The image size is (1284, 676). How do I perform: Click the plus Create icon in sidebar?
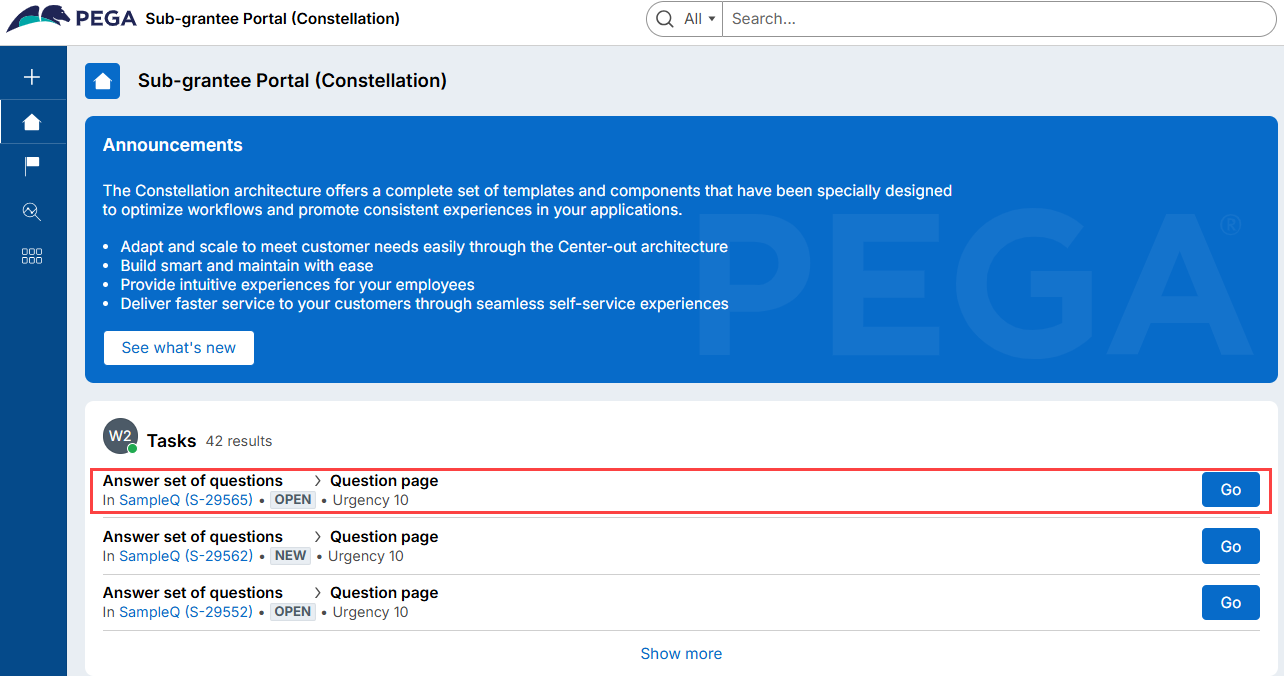coord(32,77)
